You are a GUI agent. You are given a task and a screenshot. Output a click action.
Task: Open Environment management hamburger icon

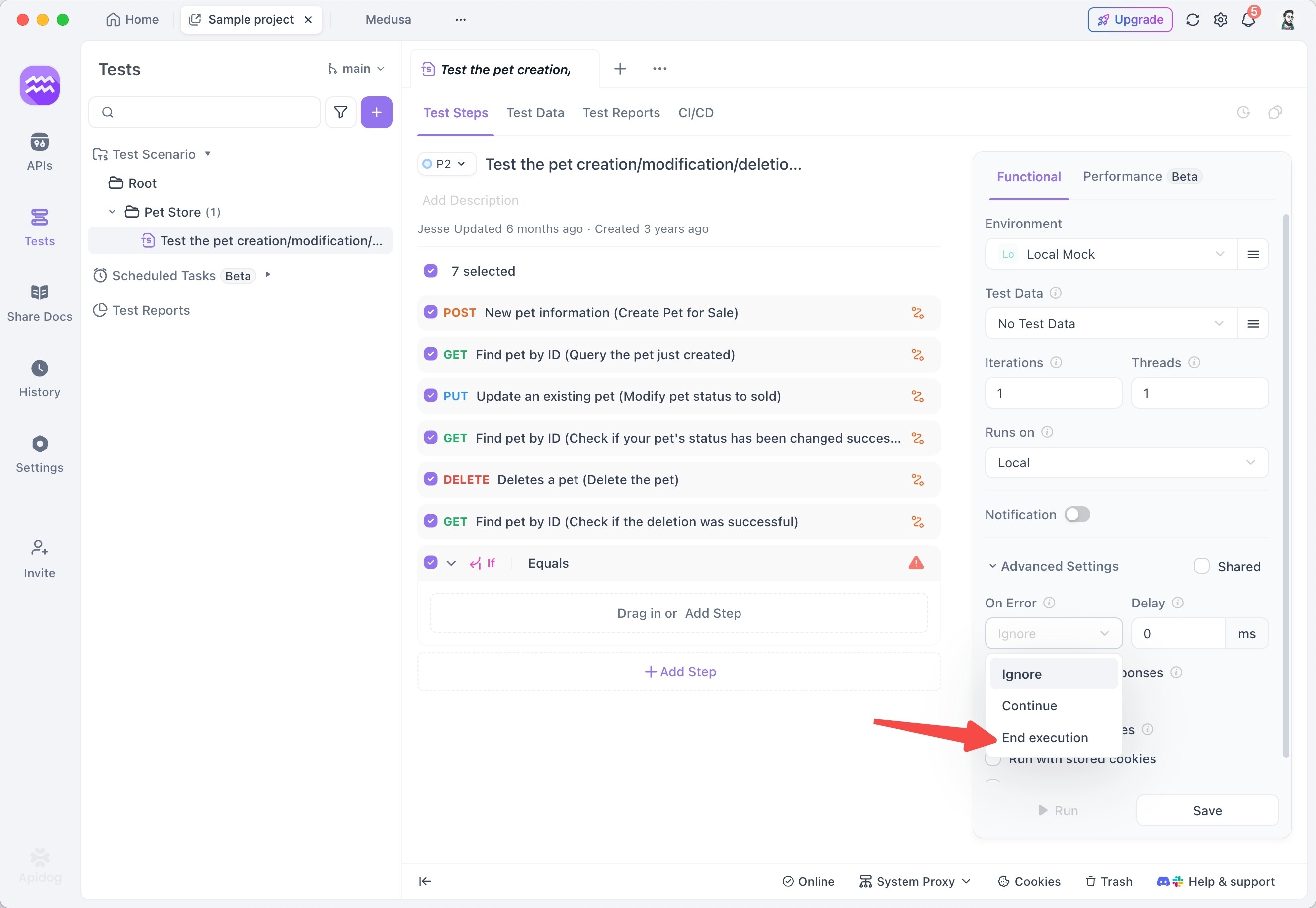[1252, 254]
